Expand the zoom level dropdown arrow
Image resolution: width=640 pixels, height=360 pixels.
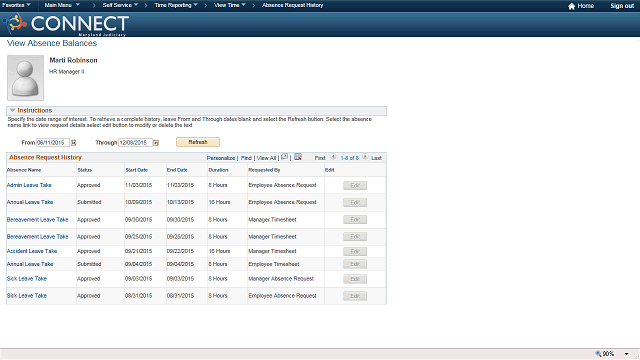click(627, 354)
